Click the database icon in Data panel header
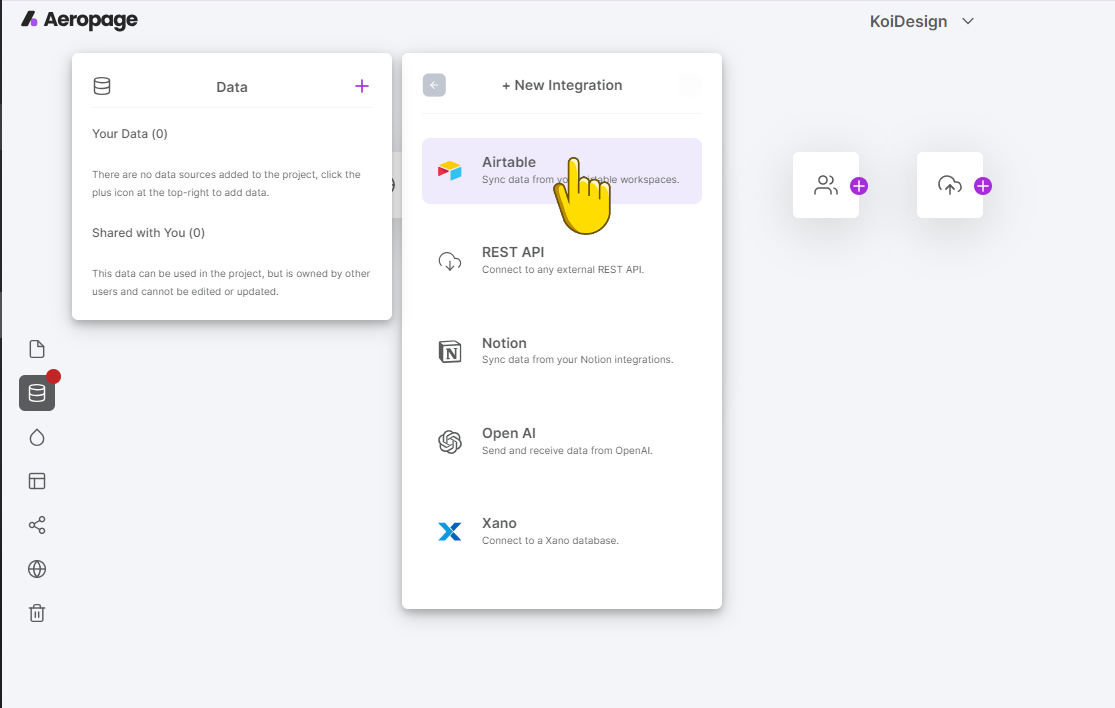Viewport: 1115px width, 708px height. coord(102,86)
